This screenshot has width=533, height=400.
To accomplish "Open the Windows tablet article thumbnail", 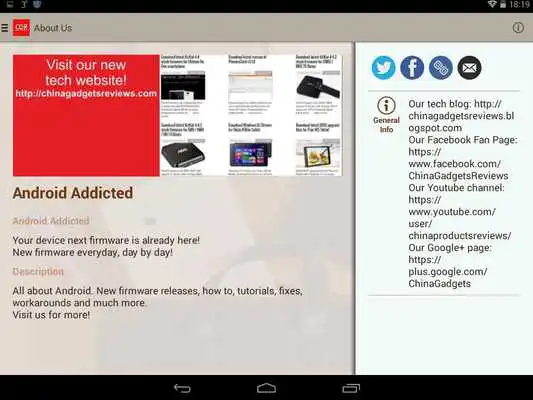I will click(x=251, y=154).
